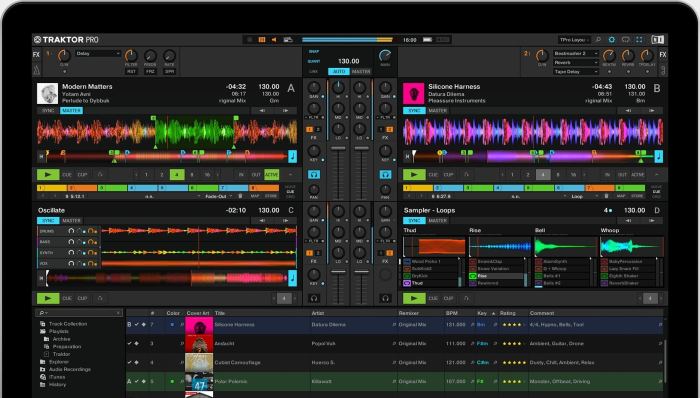700x398 pixels.
Task: Jump to track start on Deck A stripe
Action: (x=42, y=156)
